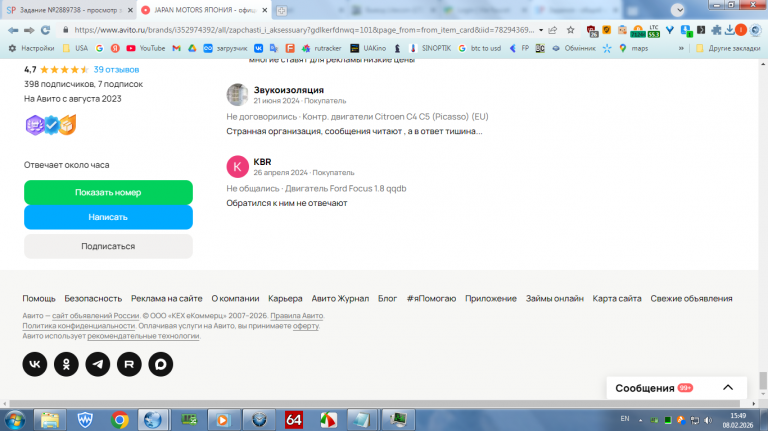
Task: Open the AIDA64 taskbar icon
Action: point(293,420)
